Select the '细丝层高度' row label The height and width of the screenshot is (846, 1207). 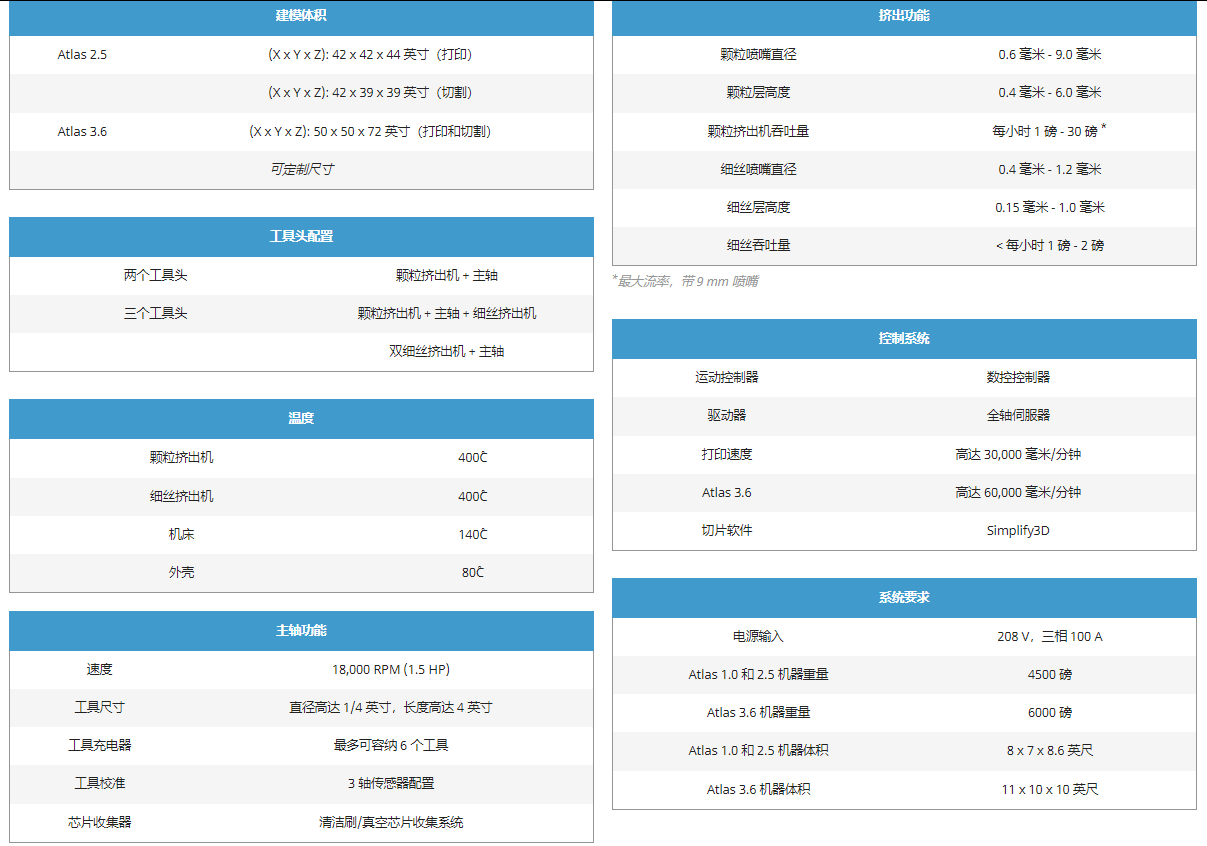click(x=758, y=207)
